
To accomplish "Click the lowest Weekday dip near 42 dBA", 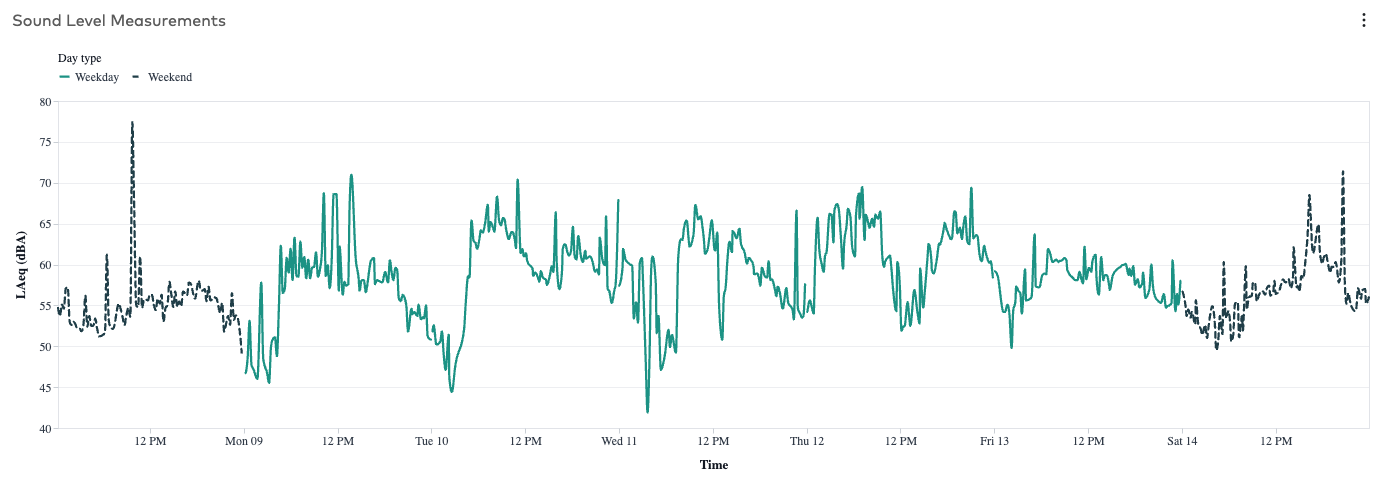I will pyautogui.click(x=647, y=411).
